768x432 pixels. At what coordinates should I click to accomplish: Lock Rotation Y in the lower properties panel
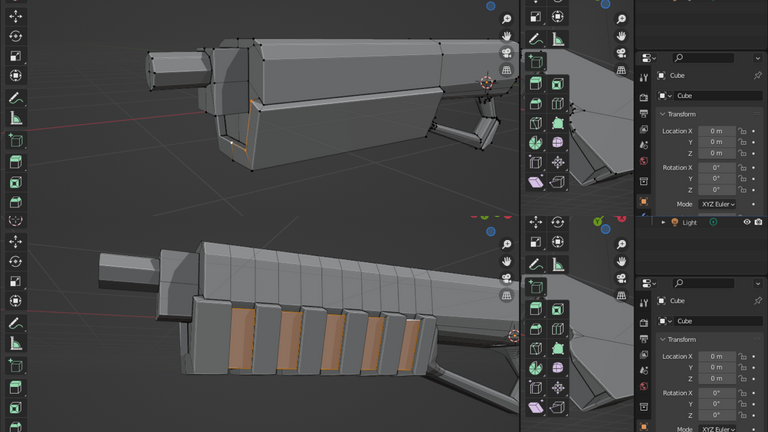click(743, 404)
